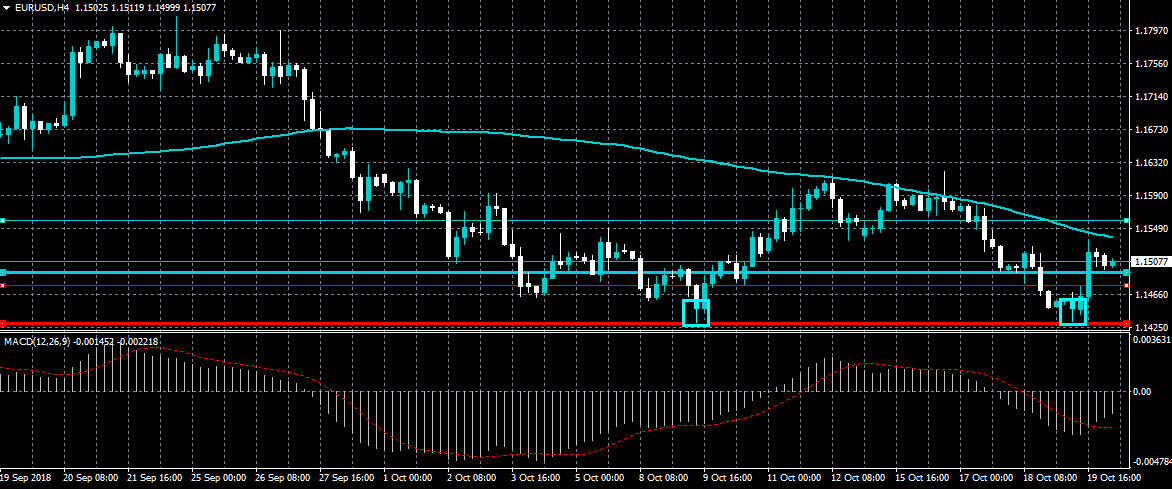Select the thick cyan horizontal line
This screenshot has height=489, width=1172.
click(563, 272)
